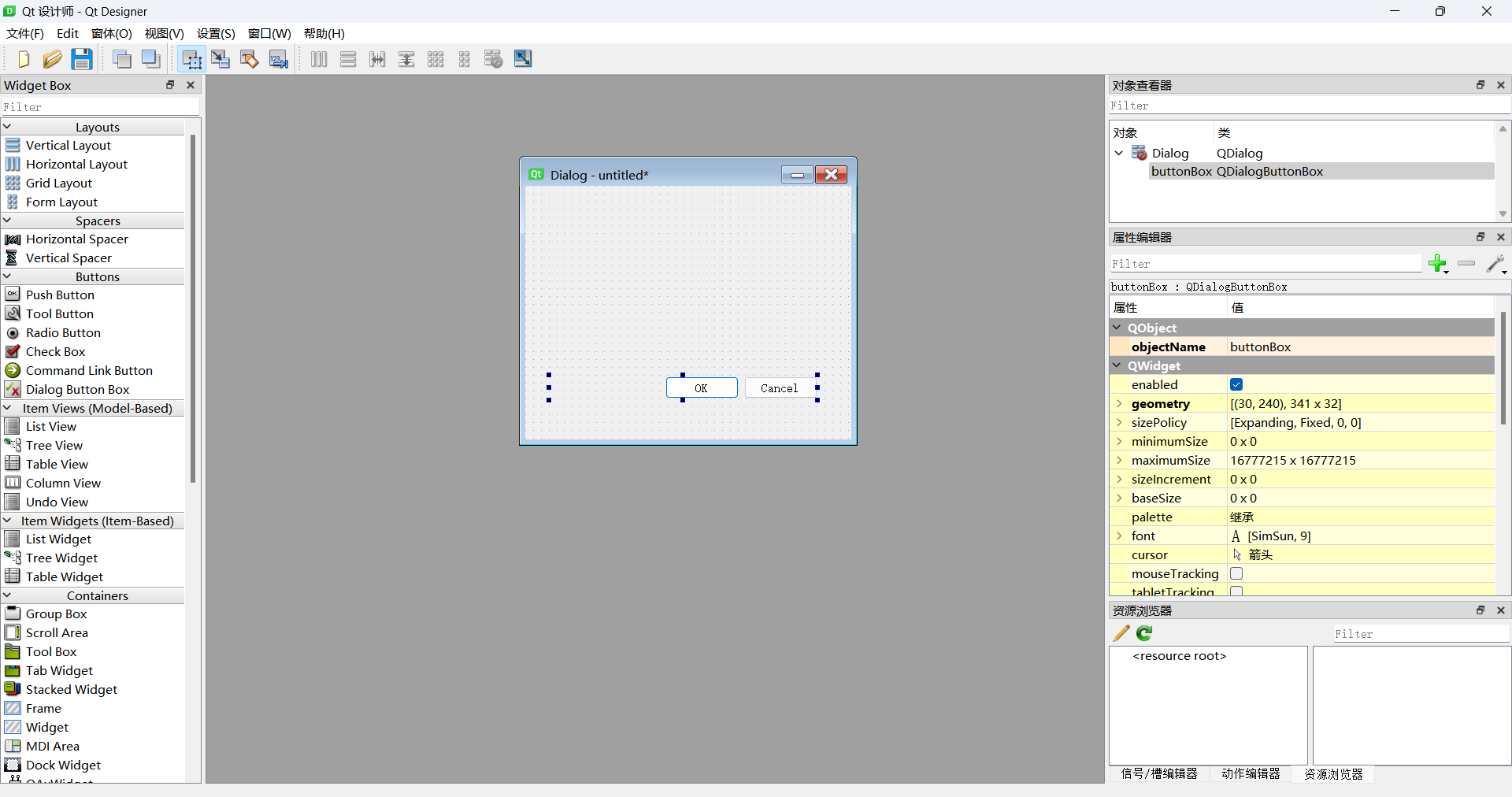Viewport: 1512px width, 797px height.
Task: Enable the mouseTracking property checkbox
Action: click(x=1236, y=573)
